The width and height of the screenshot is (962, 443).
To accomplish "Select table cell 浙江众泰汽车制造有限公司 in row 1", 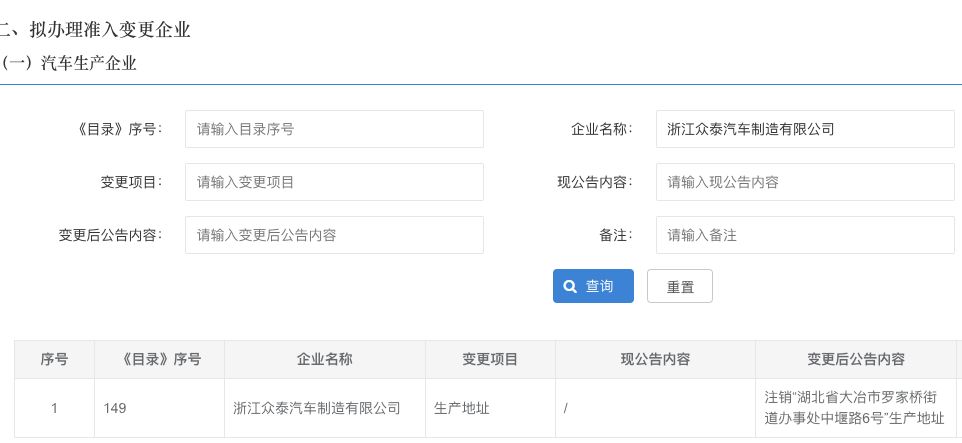I will coord(325,408).
